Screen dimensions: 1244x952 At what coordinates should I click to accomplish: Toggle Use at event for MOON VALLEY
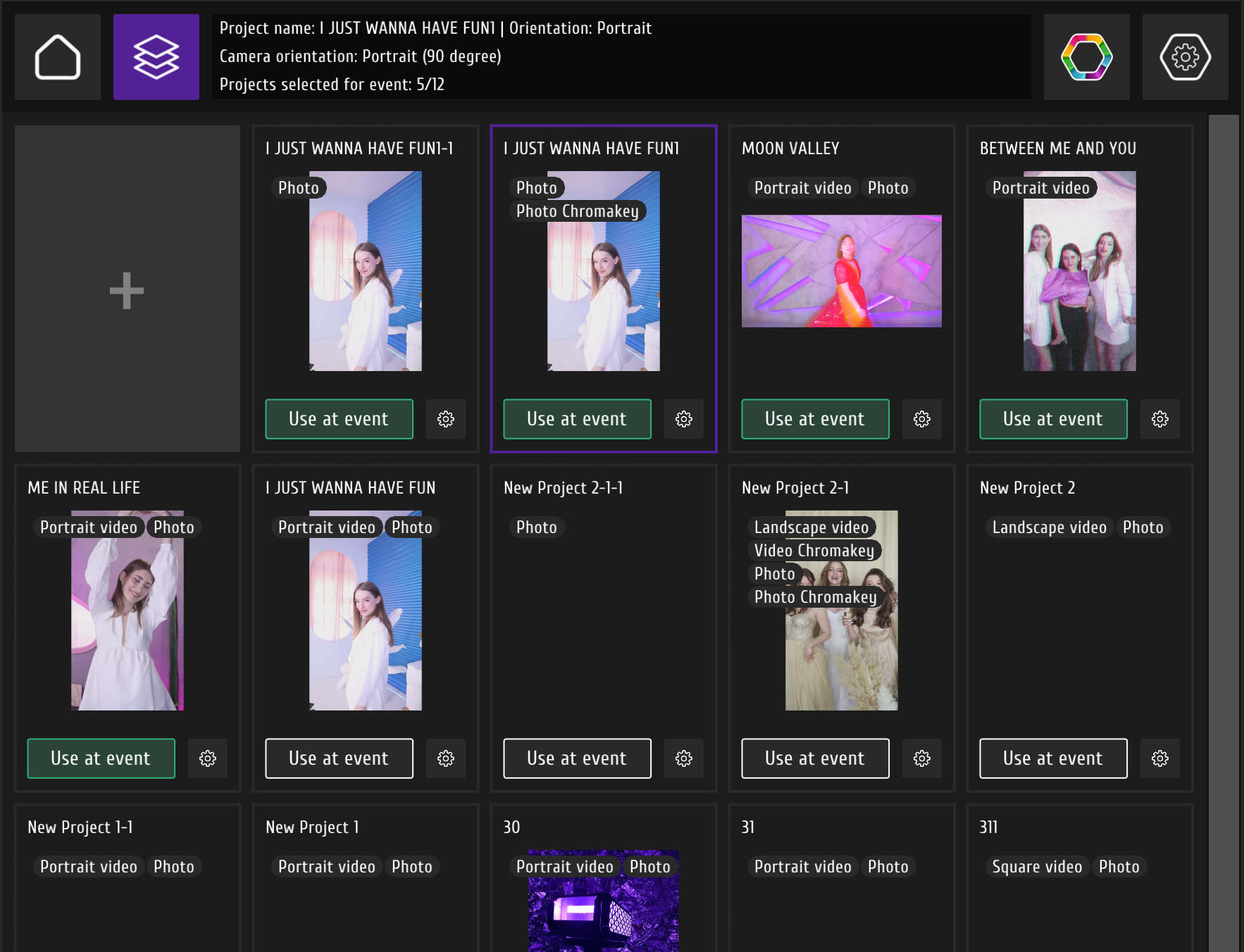tap(815, 419)
